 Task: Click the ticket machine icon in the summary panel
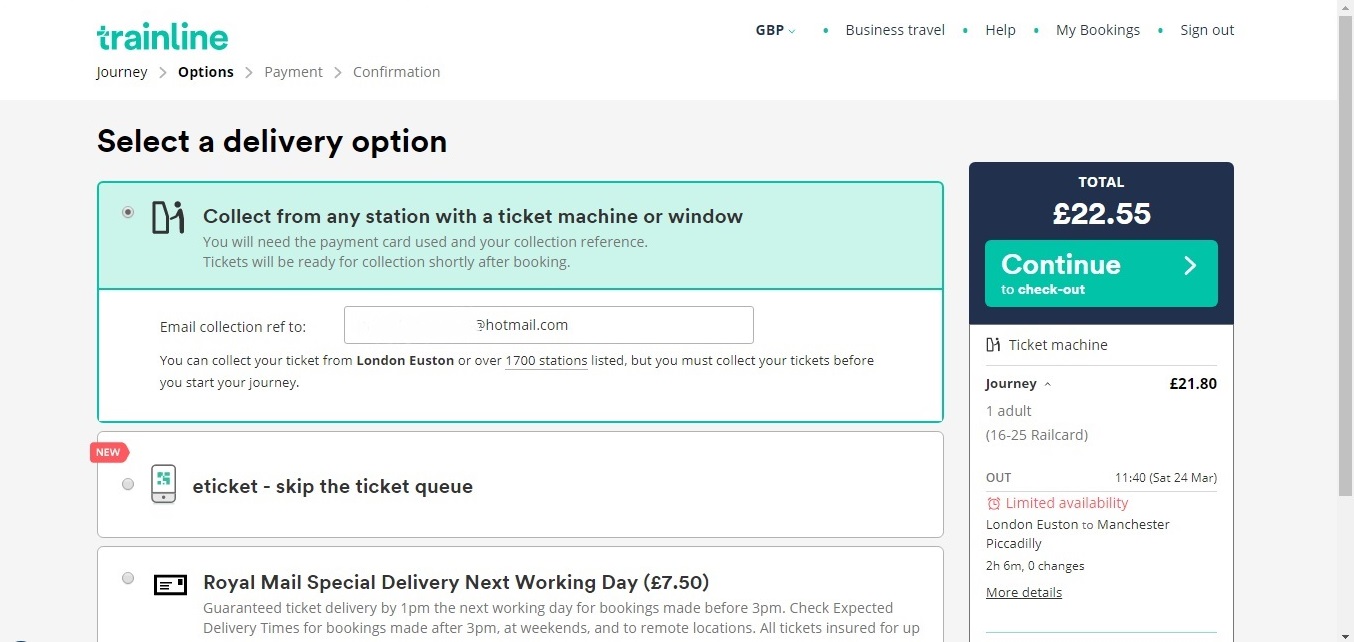click(993, 345)
